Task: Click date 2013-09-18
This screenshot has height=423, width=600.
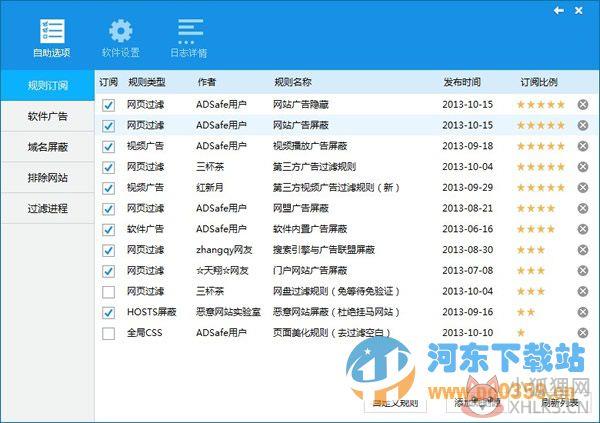Action: 468,146
